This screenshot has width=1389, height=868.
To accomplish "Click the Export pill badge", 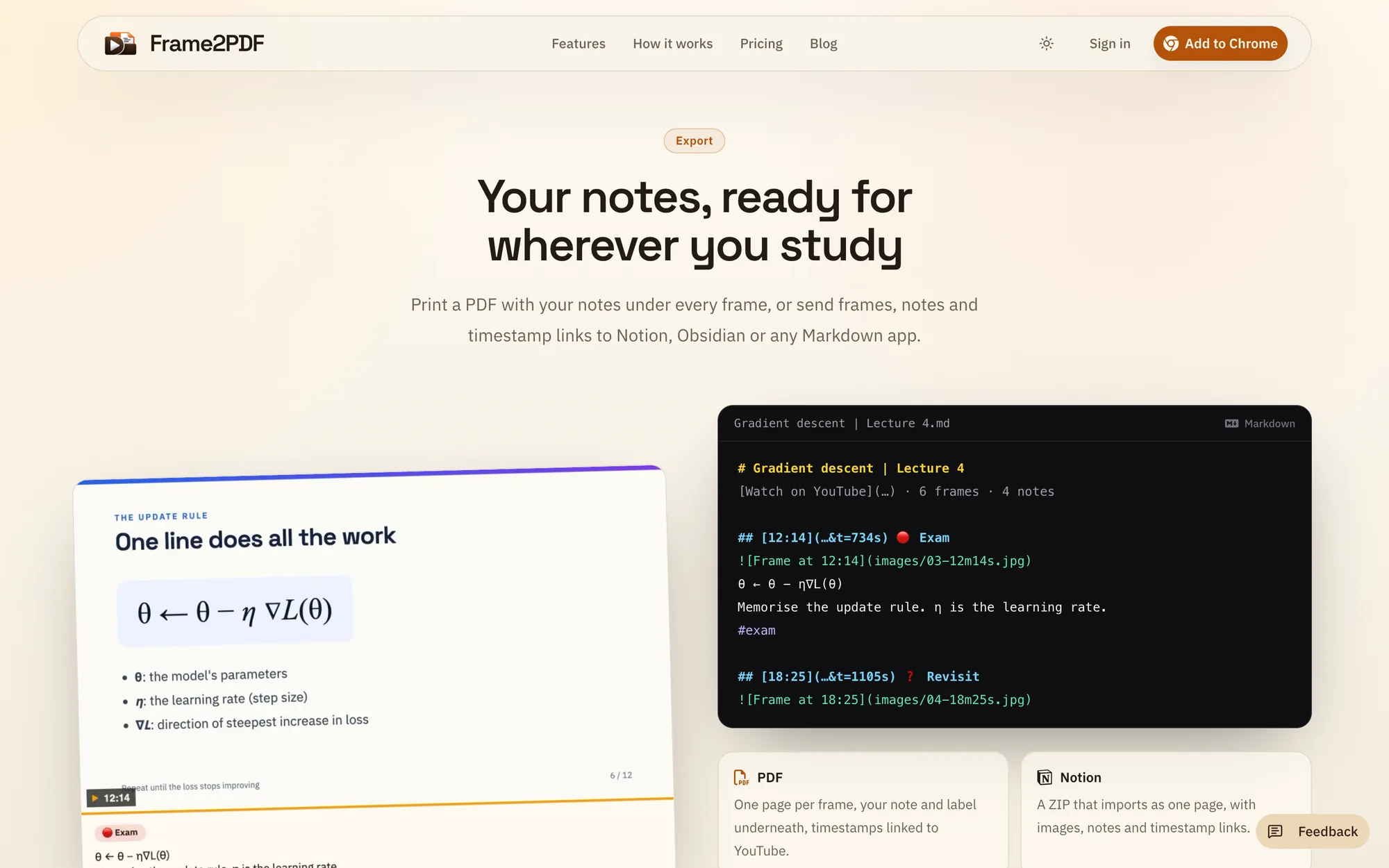I will (x=694, y=141).
